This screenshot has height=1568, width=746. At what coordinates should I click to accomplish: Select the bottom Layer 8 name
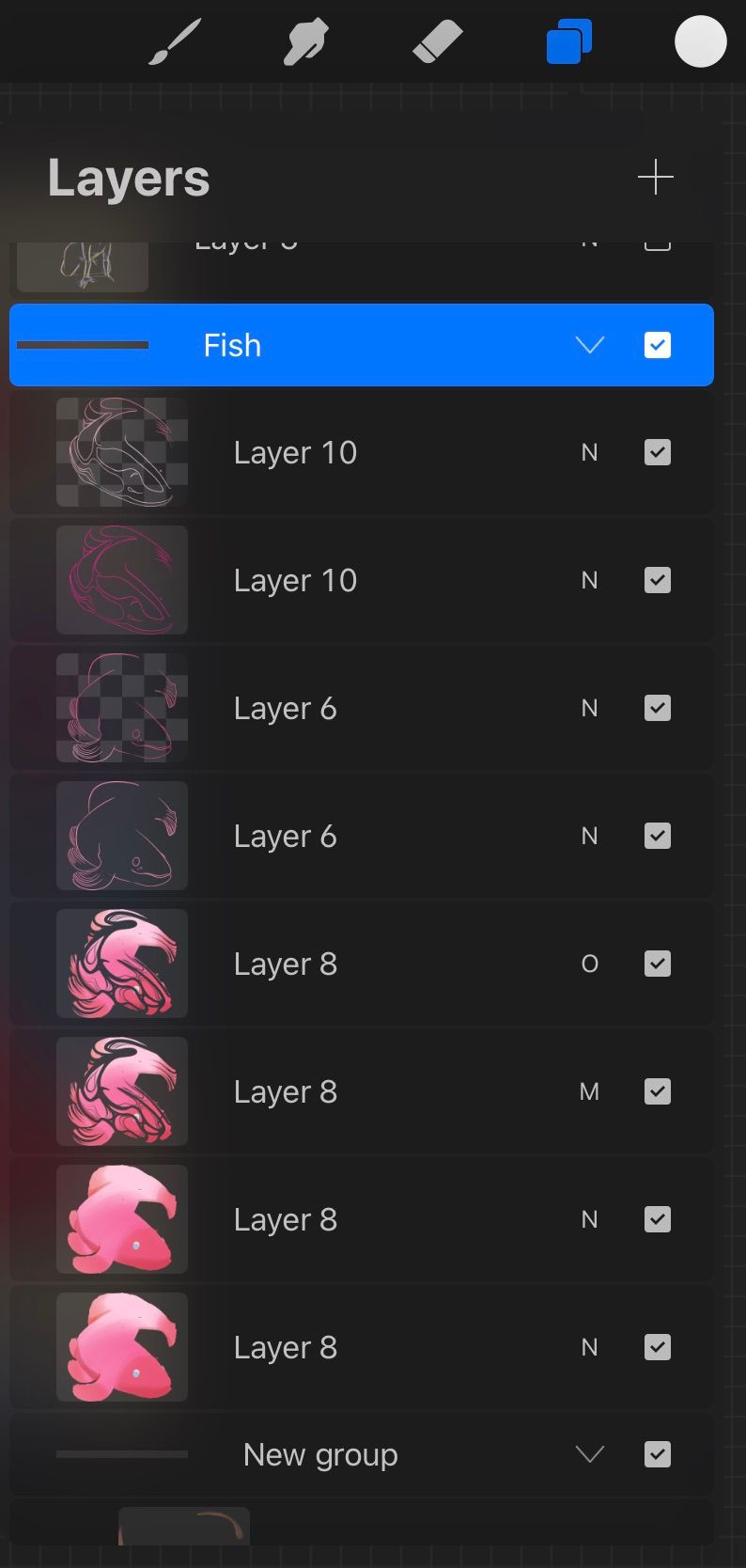286,1348
